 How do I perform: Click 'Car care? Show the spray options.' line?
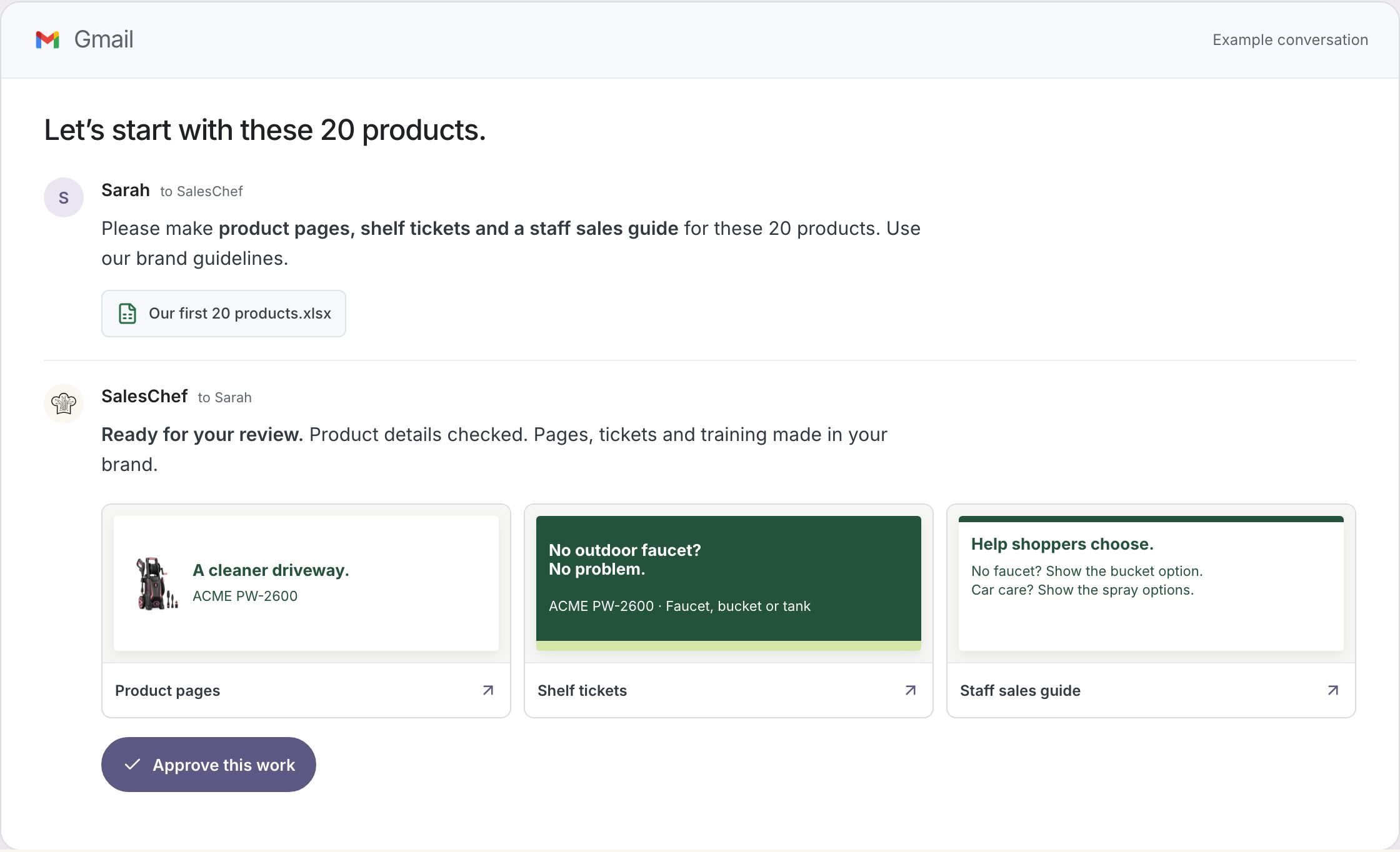[1082, 590]
